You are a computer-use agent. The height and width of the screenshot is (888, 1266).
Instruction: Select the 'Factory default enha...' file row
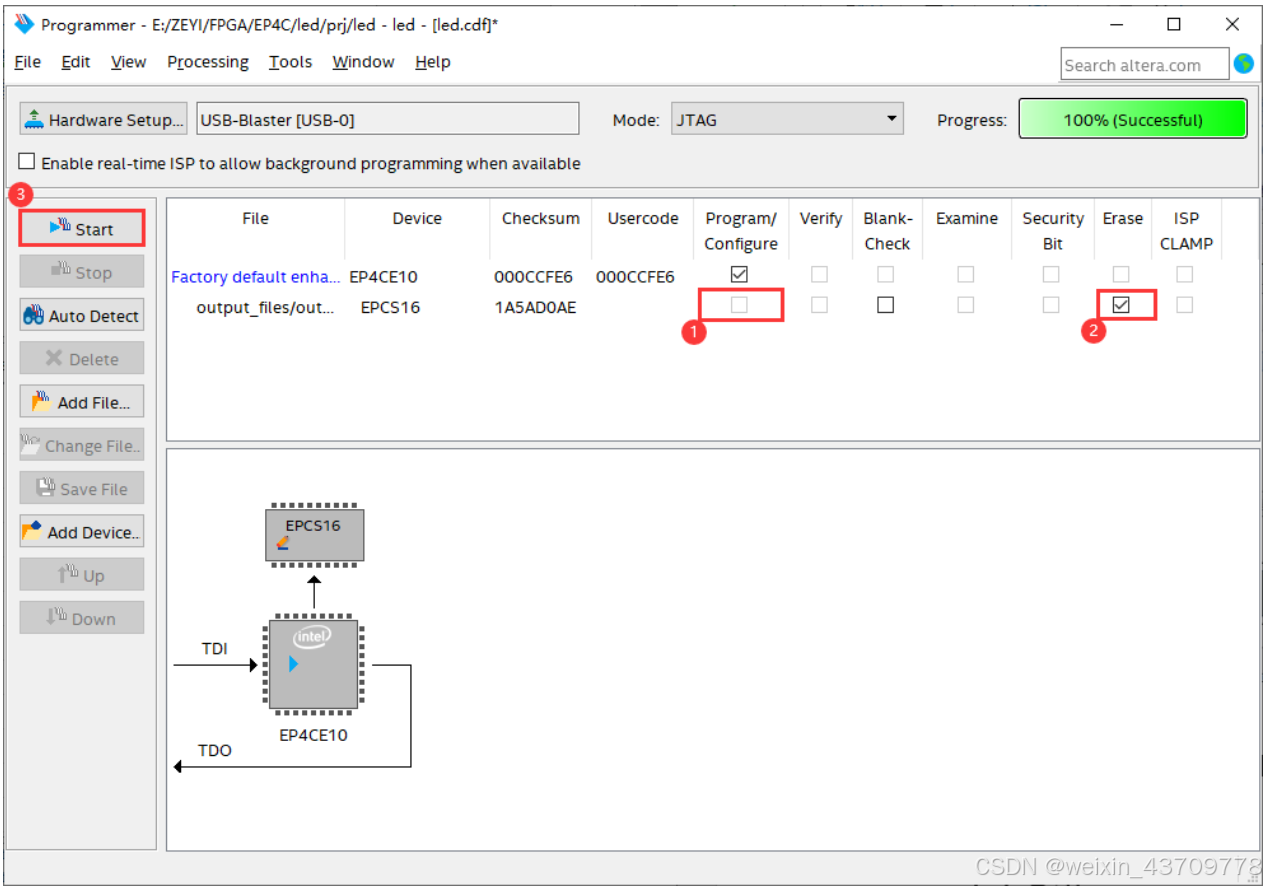[255, 277]
